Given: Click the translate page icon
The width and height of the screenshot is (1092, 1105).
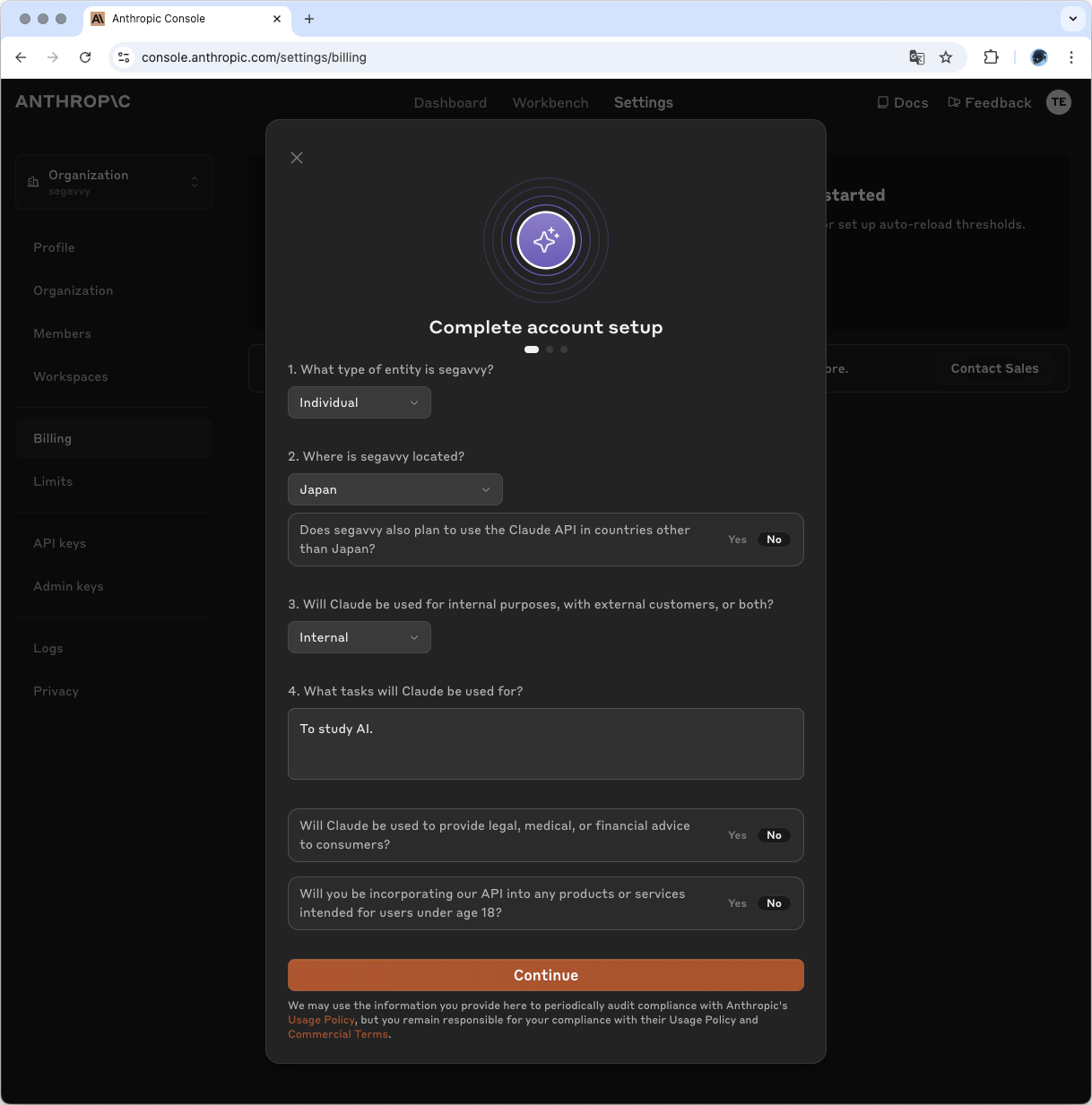Looking at the screenshot, I should tap(916, 57).
